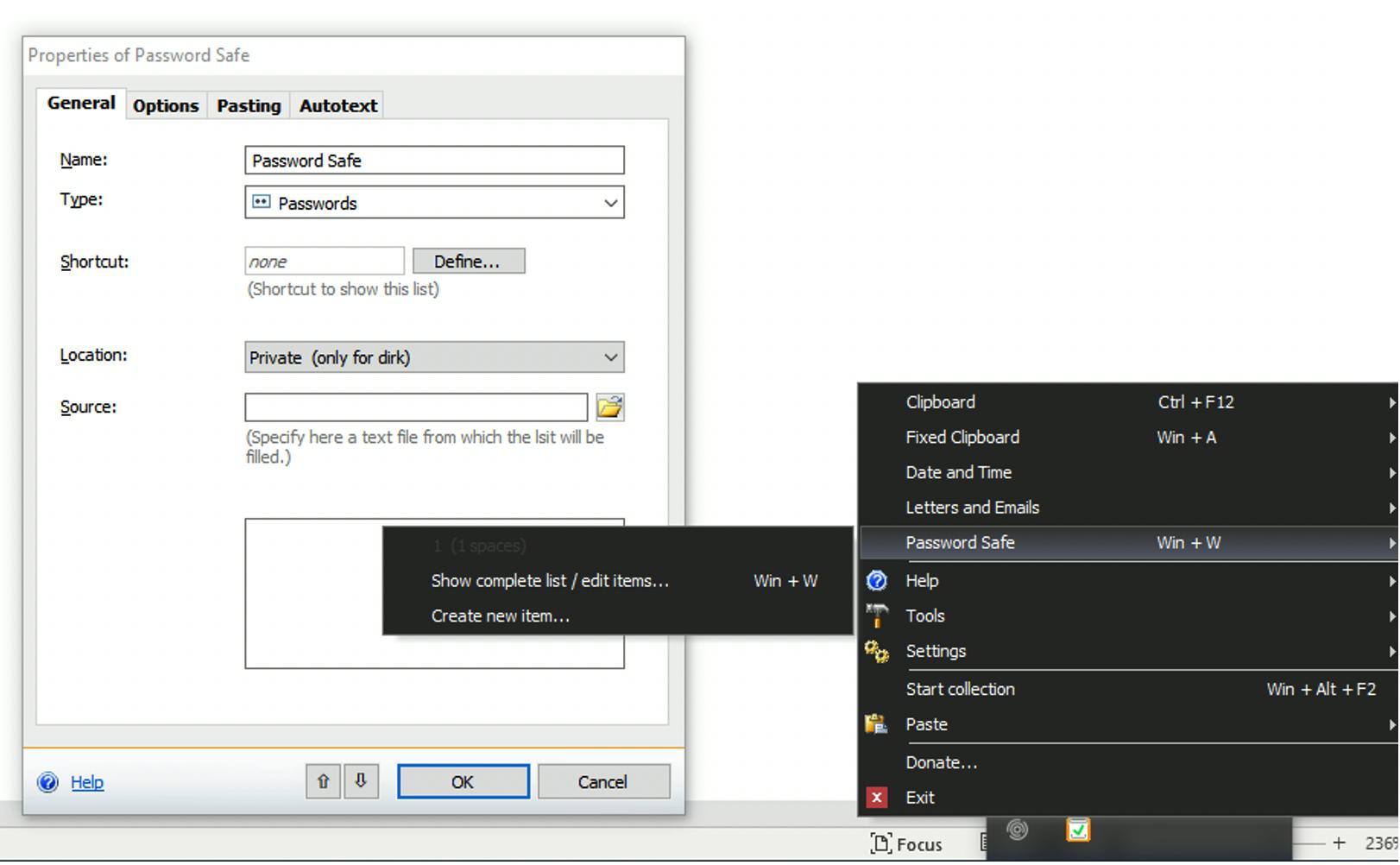The image size is (1400, 865).
Task: Click the Shortcut field showing none
Action: [325, 261]
